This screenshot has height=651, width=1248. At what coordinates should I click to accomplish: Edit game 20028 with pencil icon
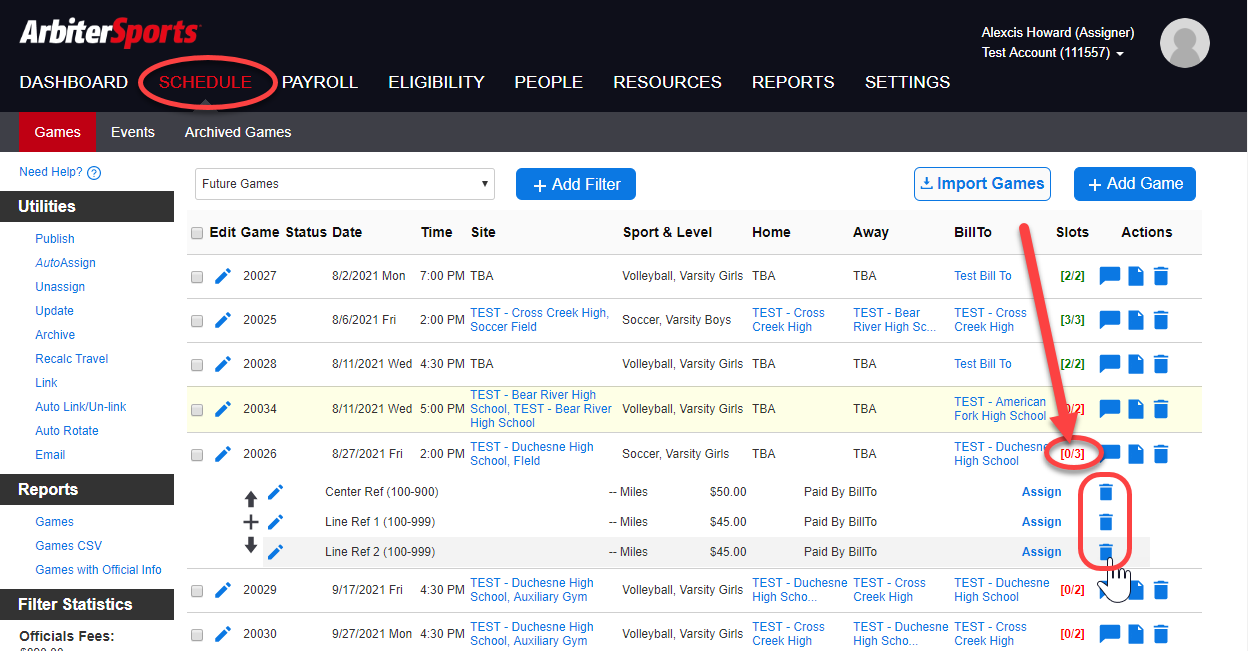tap(223, 364)
